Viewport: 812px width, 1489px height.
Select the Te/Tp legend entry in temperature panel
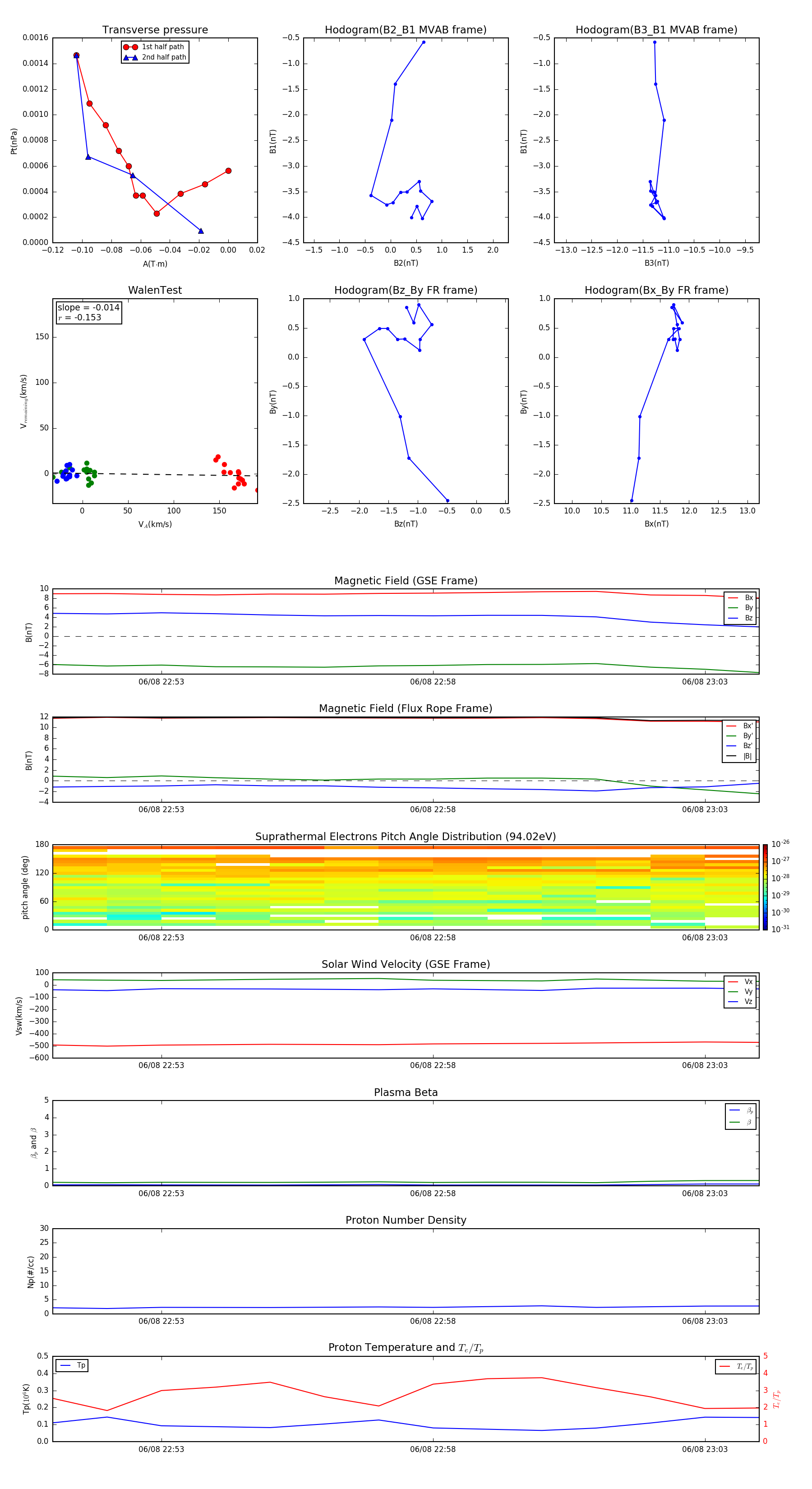pos(736,1366)
